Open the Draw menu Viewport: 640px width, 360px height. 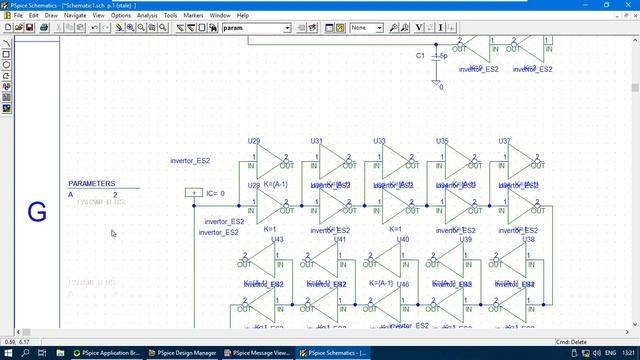tap(51, 16)
